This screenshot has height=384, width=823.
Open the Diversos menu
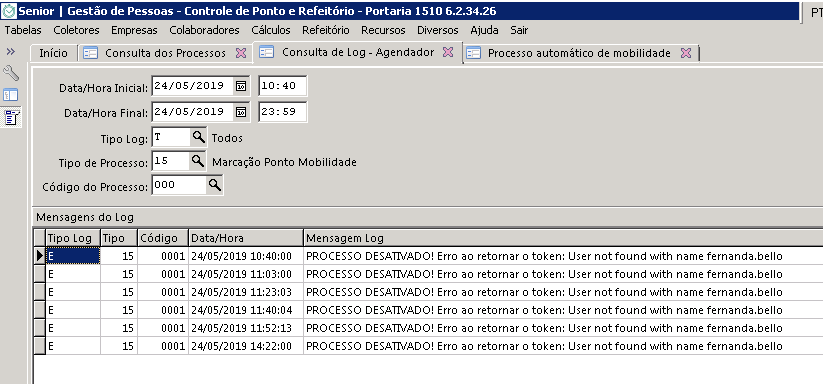pyautogui.click(x=438, y=30)
